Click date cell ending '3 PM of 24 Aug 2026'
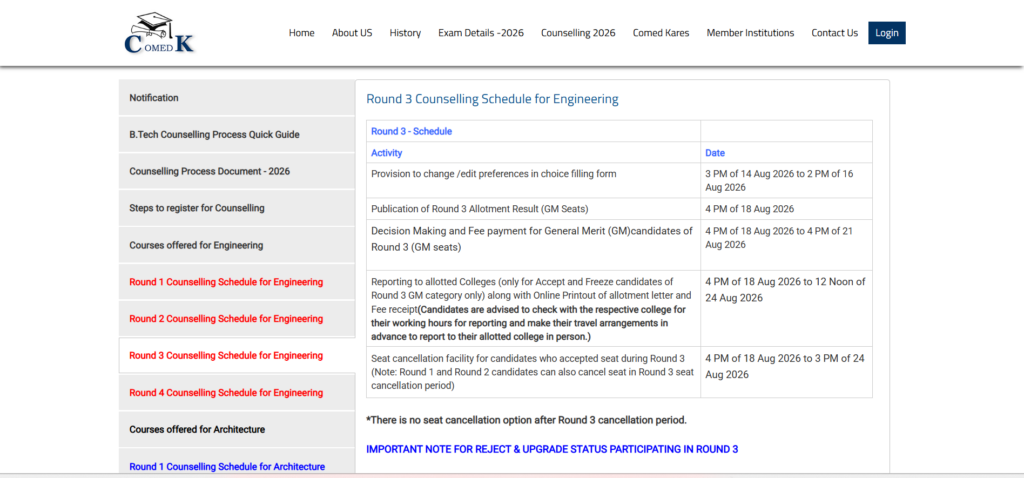Screen dimensions: 1024x478 (787, 372)
